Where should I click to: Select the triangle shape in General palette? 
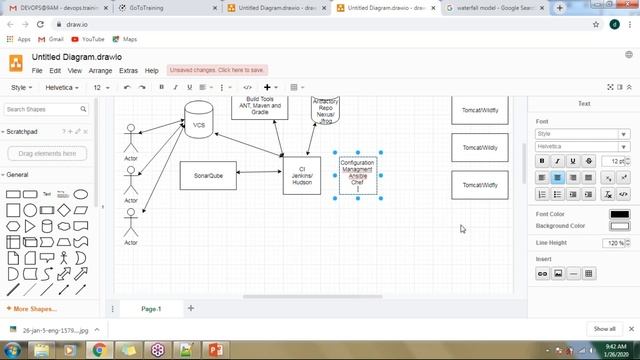click(30, 226)
